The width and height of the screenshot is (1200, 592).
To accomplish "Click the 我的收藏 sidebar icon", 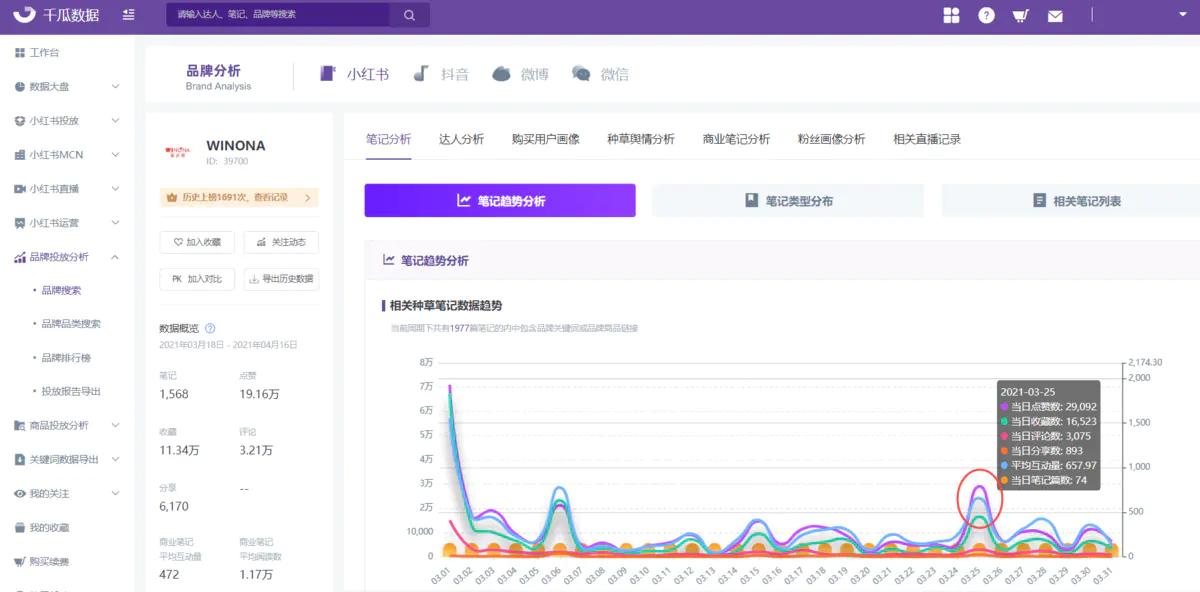I will click(20, 528).
